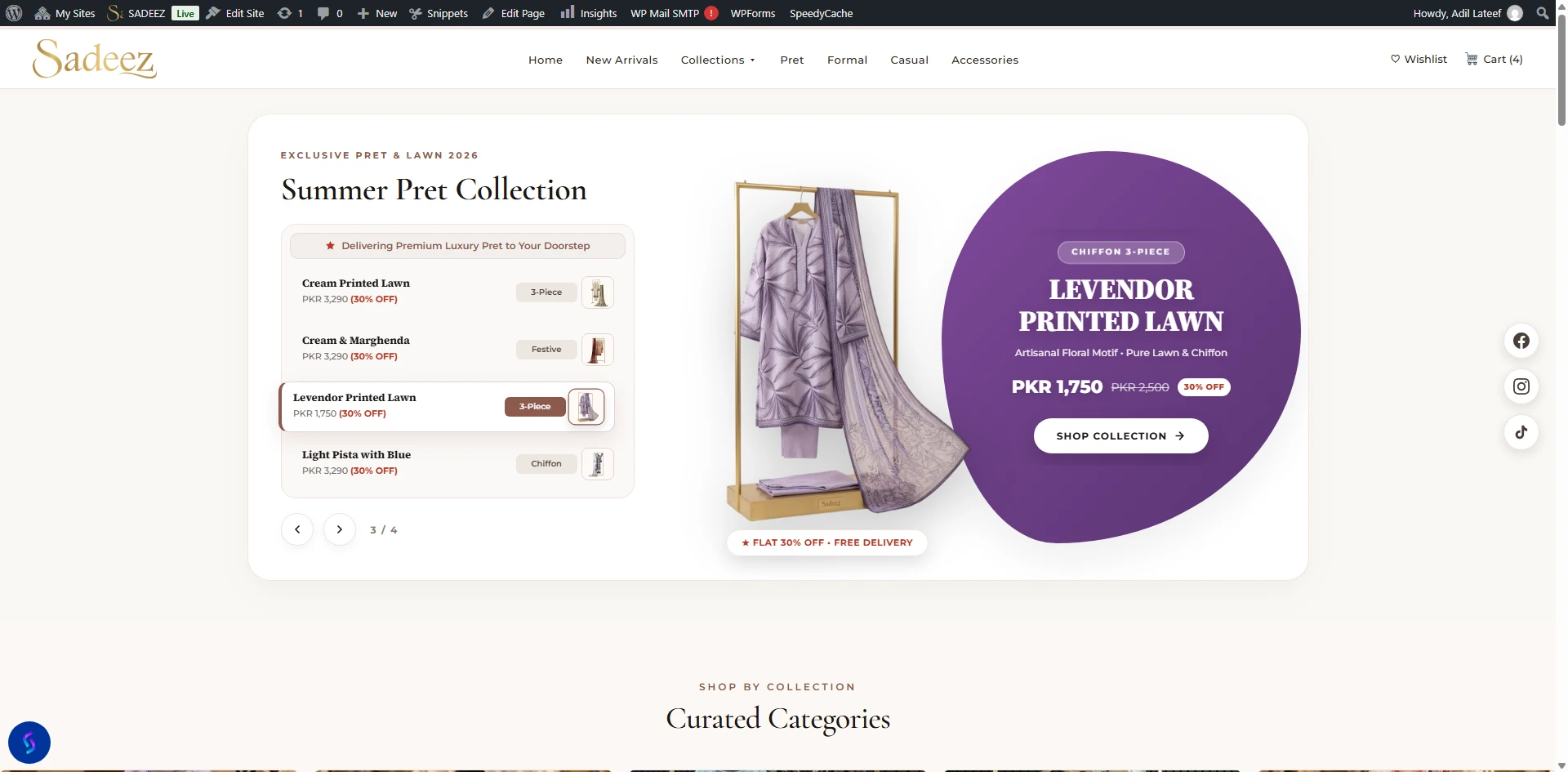Screen dimensions: 1568x772
Task: Click the admin bar search icon
Action: point(1542,13)
